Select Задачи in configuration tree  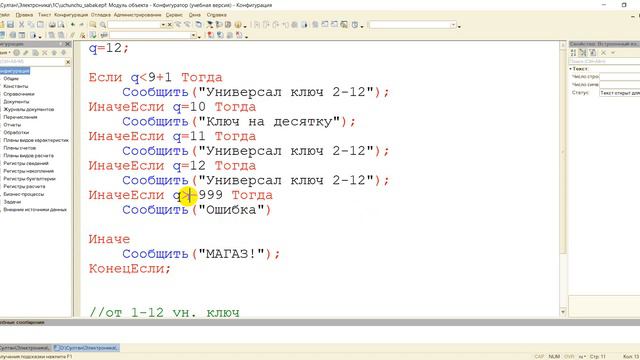(12, 202)
